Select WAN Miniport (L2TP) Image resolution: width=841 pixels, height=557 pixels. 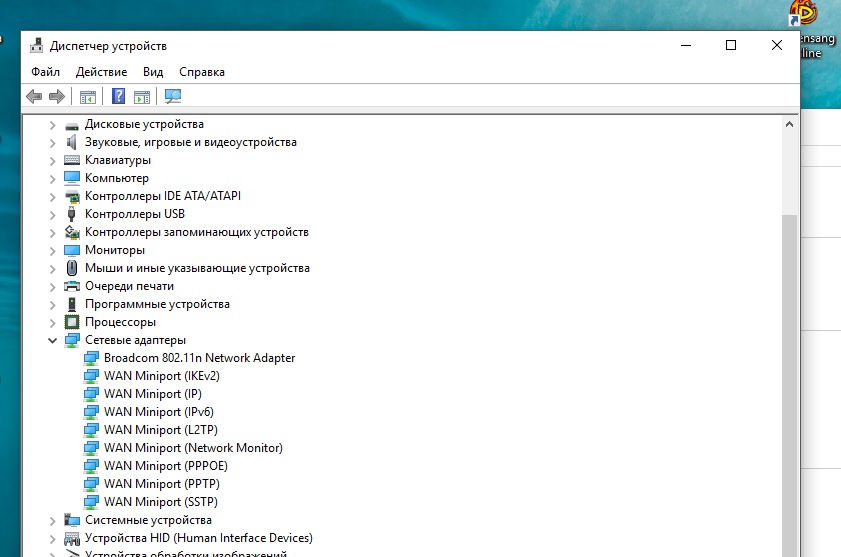point(161,430)
